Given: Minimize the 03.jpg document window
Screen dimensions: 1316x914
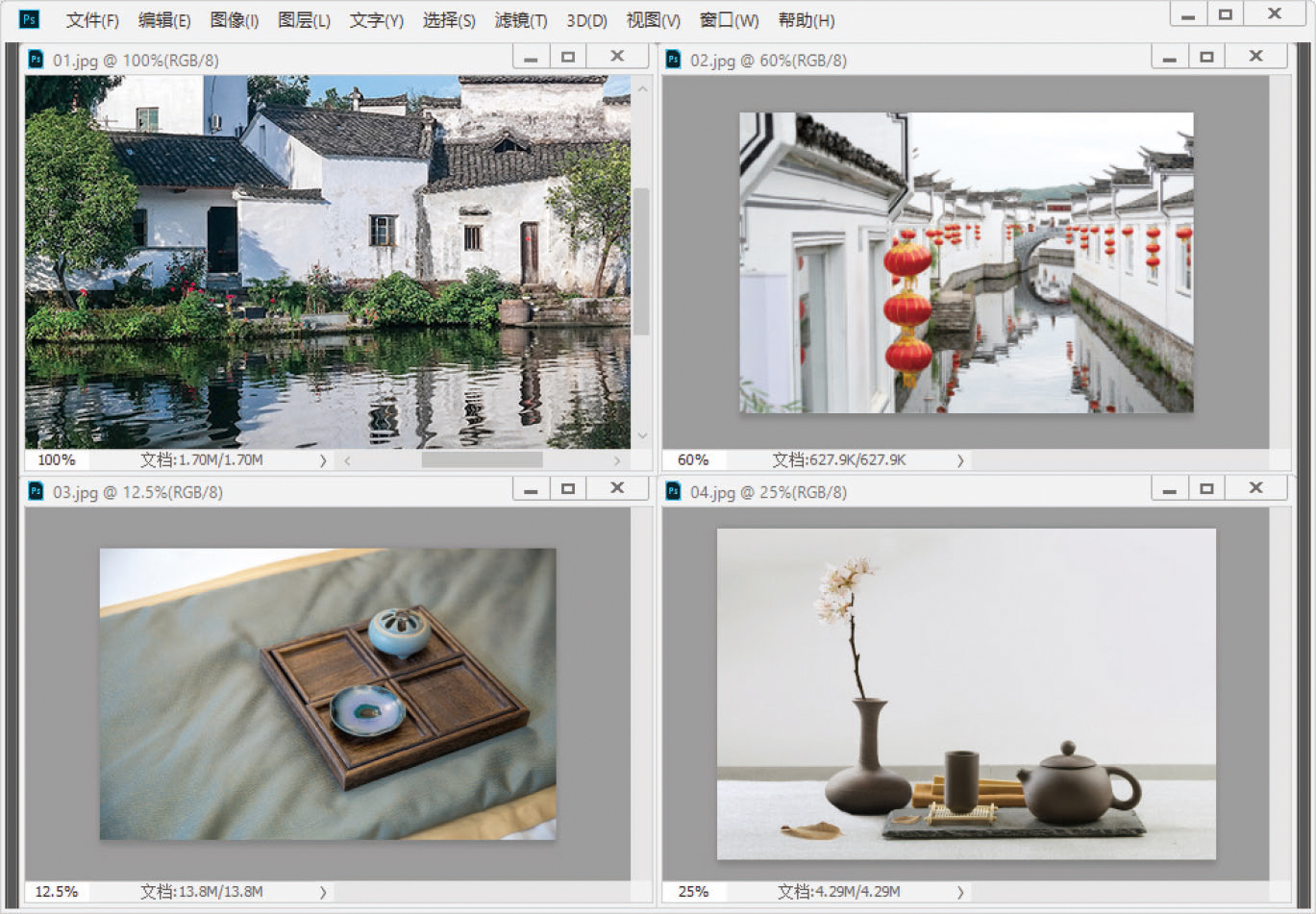Looking at the screenshot, I should pyautogui.click(x=532, y=488).
